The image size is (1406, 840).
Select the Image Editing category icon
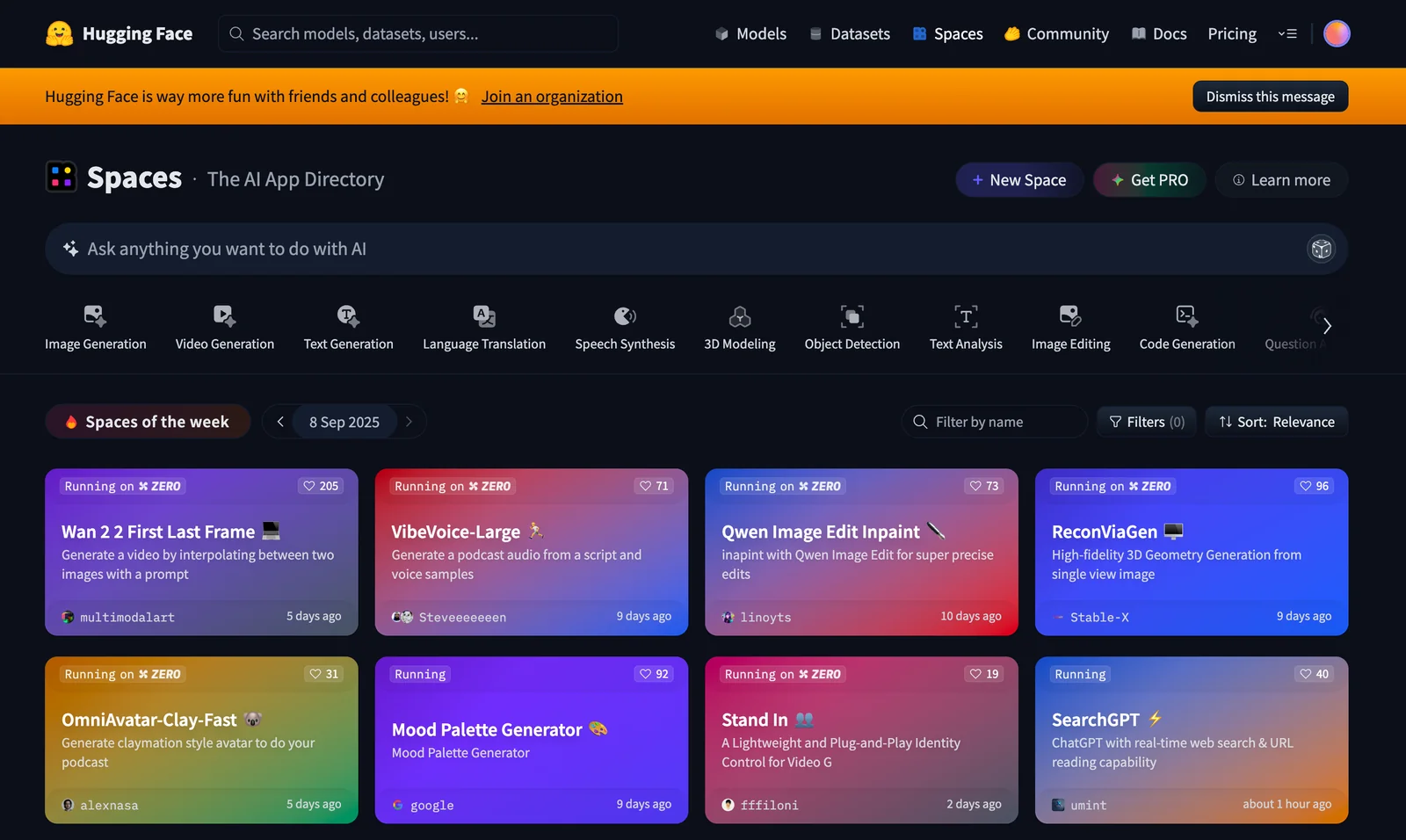[1070, 315]
